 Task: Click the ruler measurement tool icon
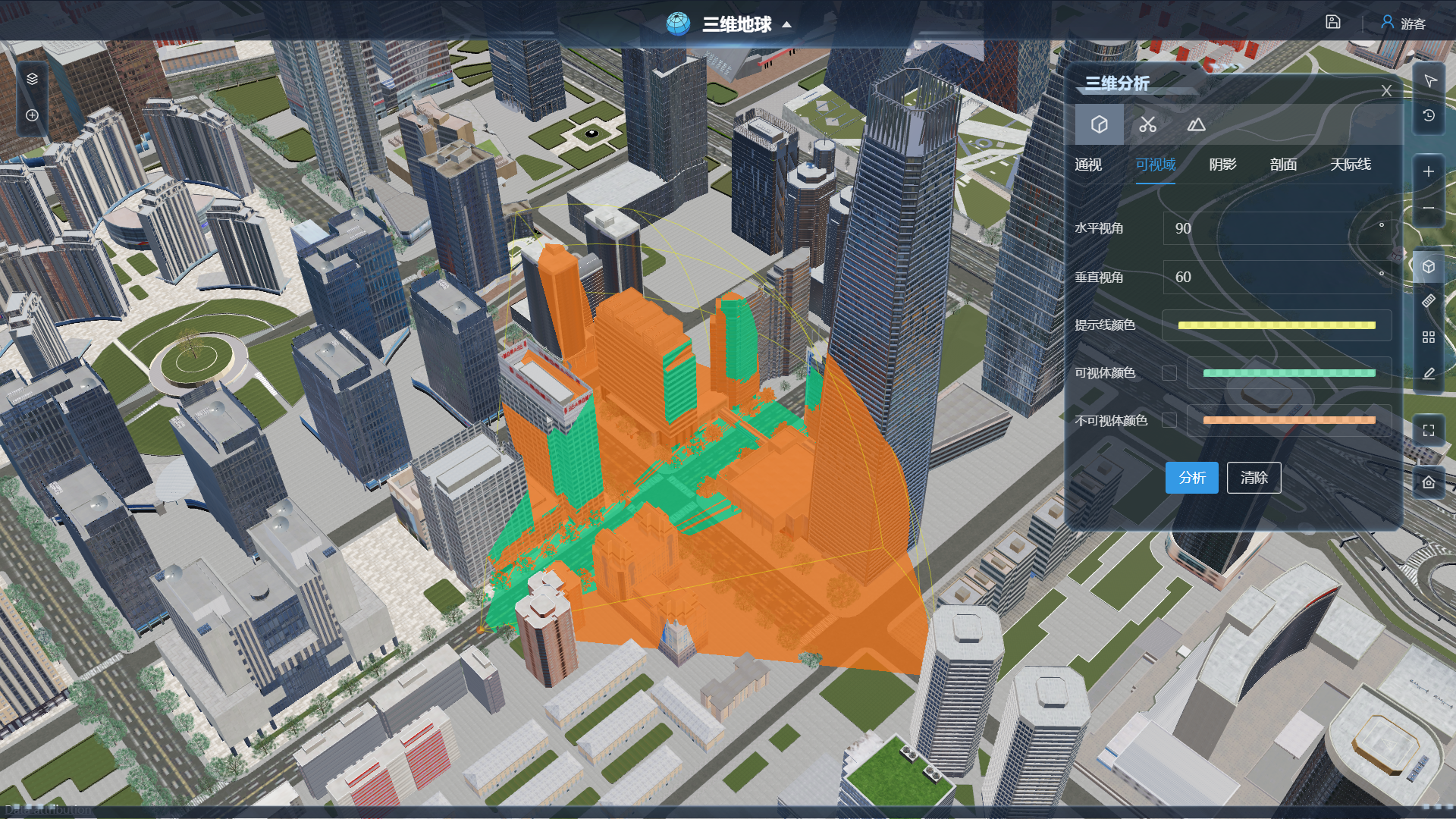click(x=1429, y=301)
